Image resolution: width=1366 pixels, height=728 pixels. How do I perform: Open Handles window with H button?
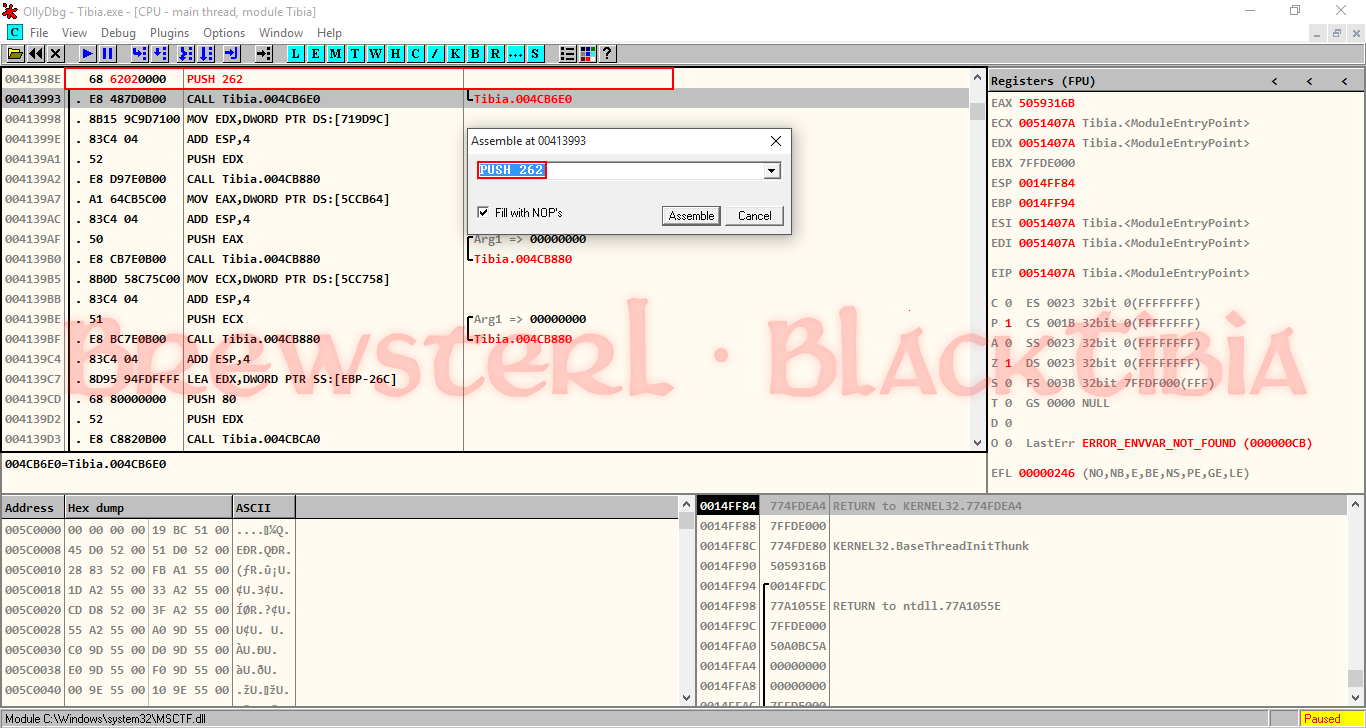[x=396, y=54]
